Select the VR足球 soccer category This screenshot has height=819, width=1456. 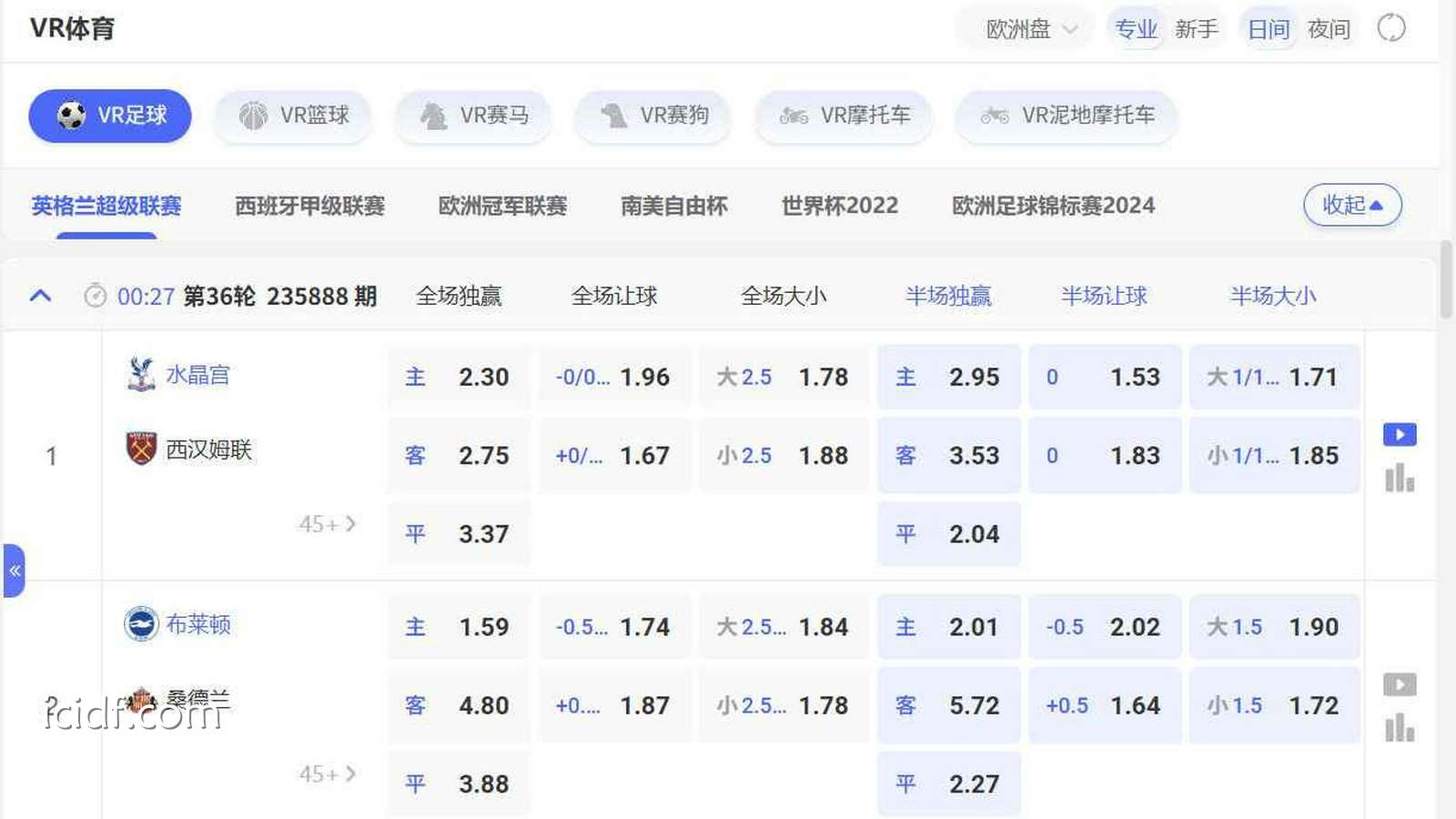coord(110,116)
